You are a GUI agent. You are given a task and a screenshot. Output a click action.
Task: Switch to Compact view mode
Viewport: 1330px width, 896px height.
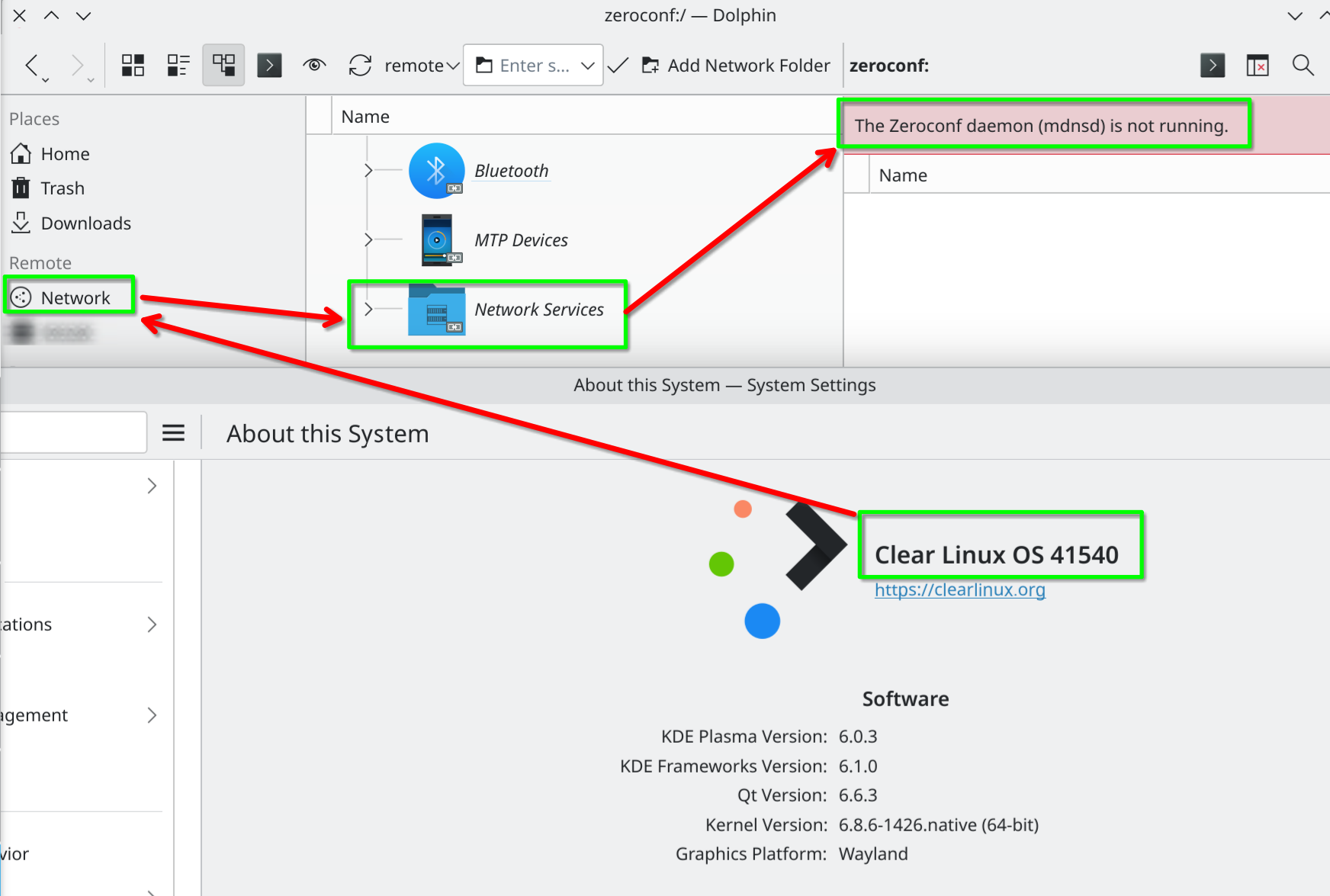click(178, 66)
